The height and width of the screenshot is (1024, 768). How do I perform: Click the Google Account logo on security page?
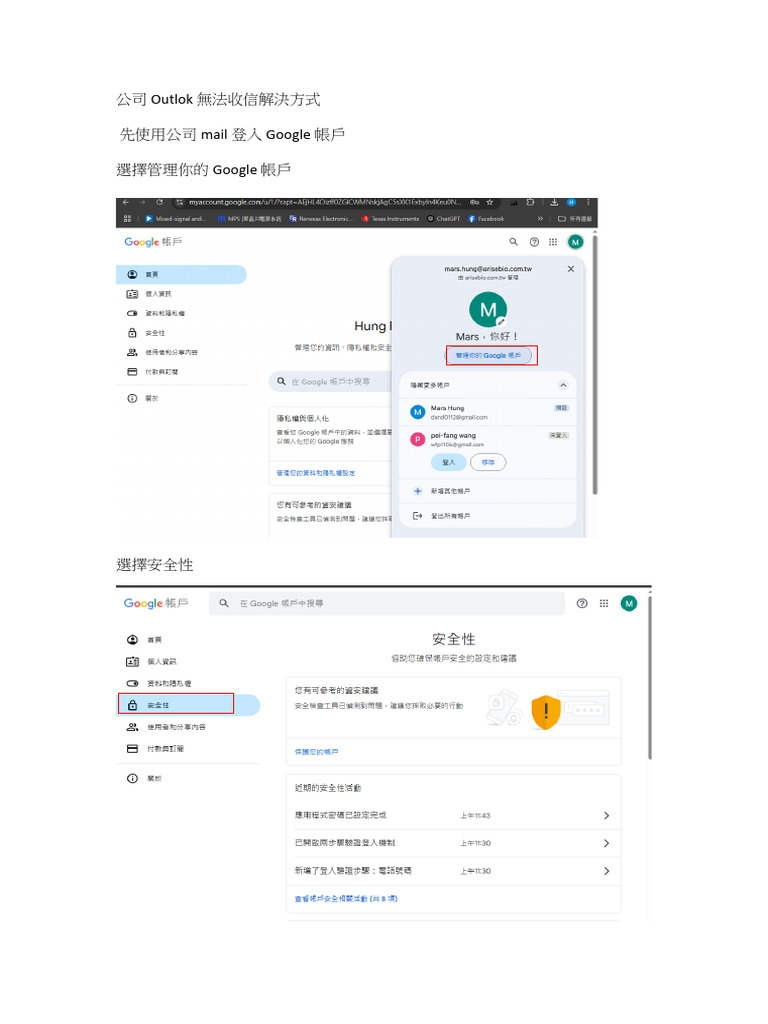(156, 603)
